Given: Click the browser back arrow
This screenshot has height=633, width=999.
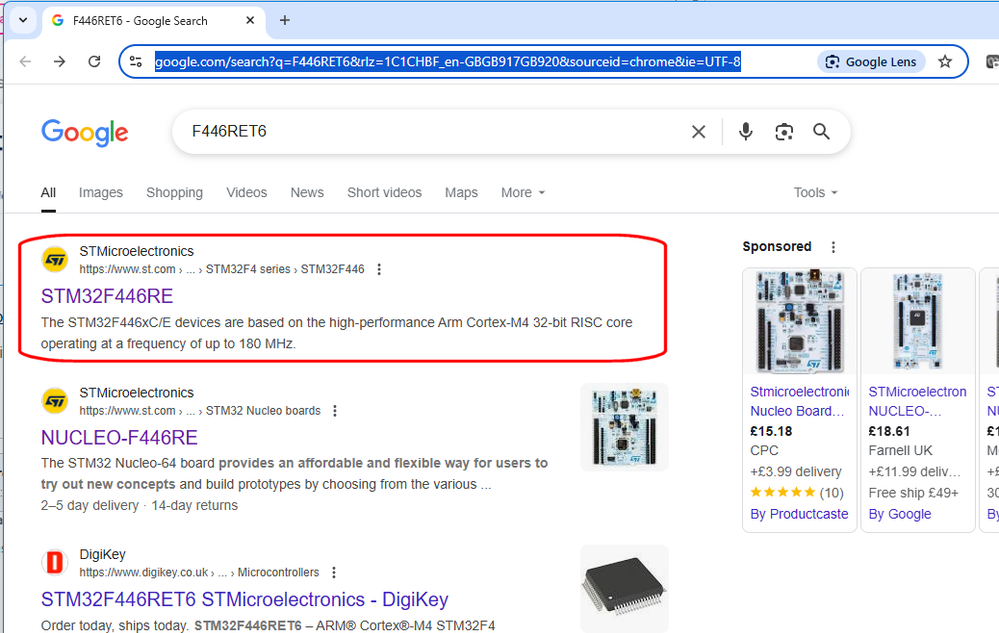Looking at the screenshot, I should 25,62.
